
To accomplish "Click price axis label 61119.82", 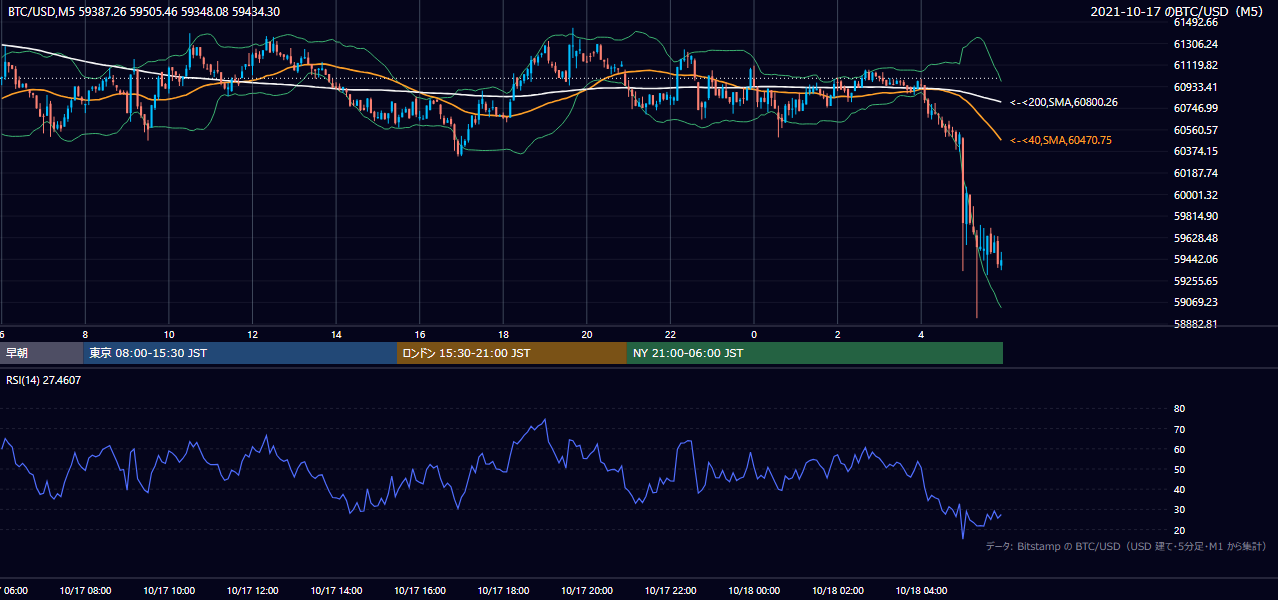I will point(1195,65).
